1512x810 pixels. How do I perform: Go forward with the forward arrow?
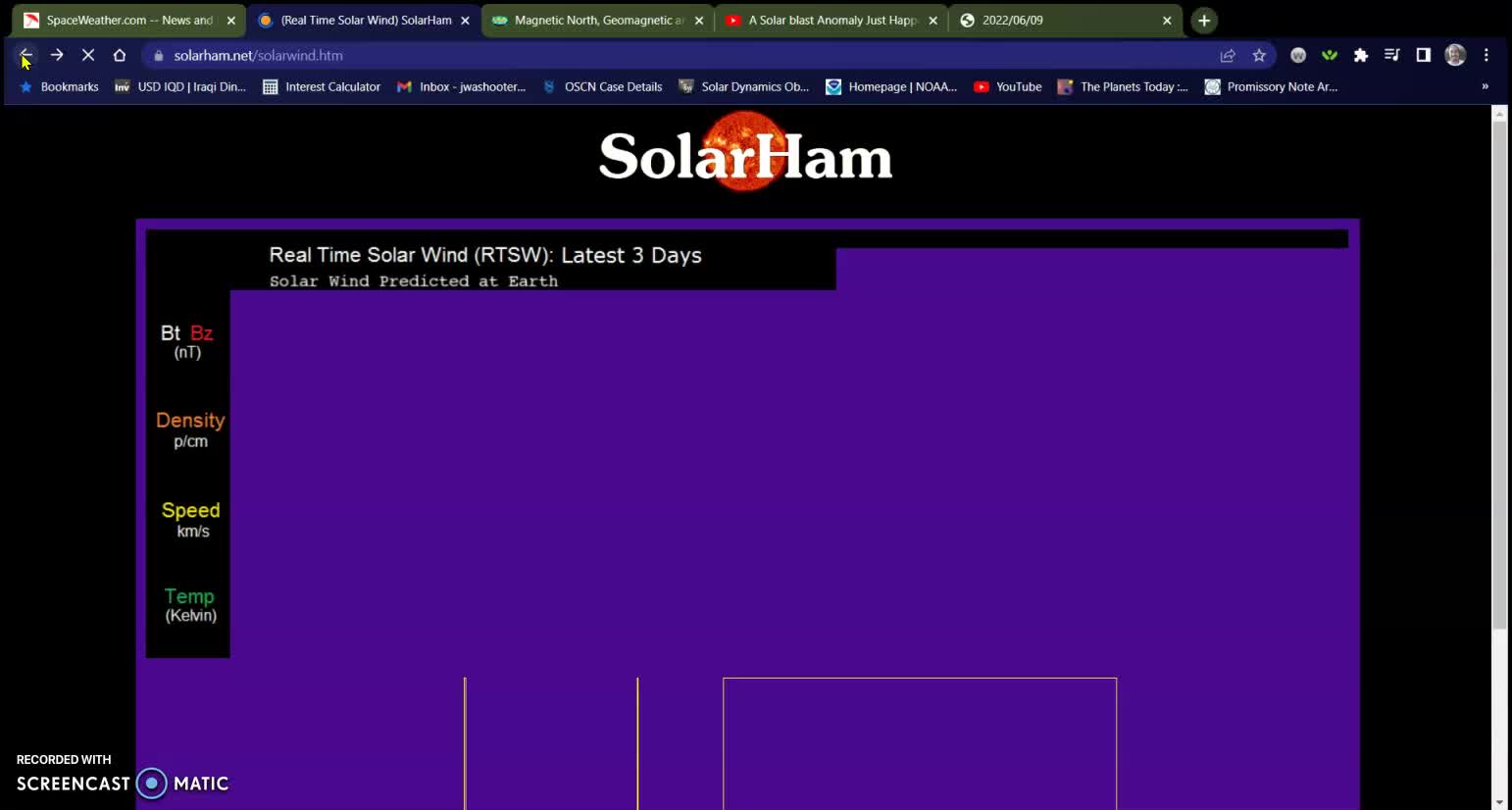[x=57, y=55]
